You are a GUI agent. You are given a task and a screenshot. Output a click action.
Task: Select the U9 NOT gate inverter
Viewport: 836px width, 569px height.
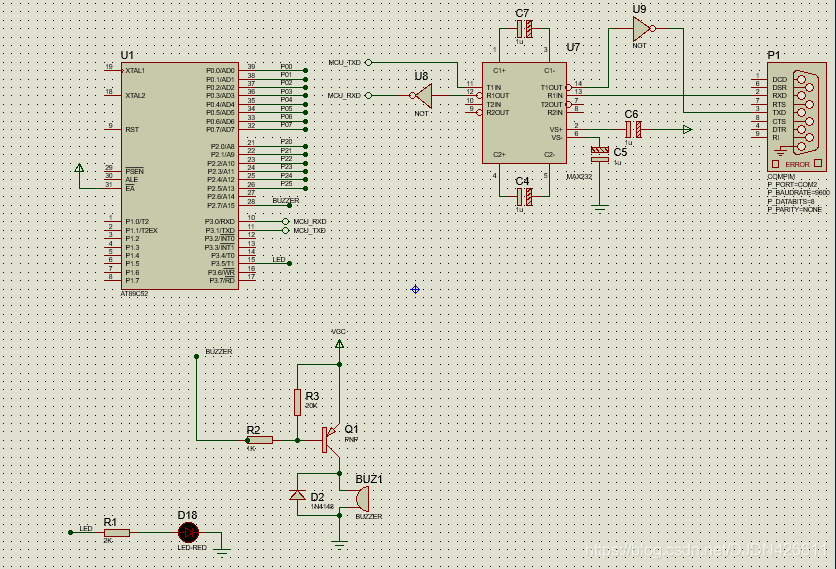pyautogui.click(x=642, y=29)
